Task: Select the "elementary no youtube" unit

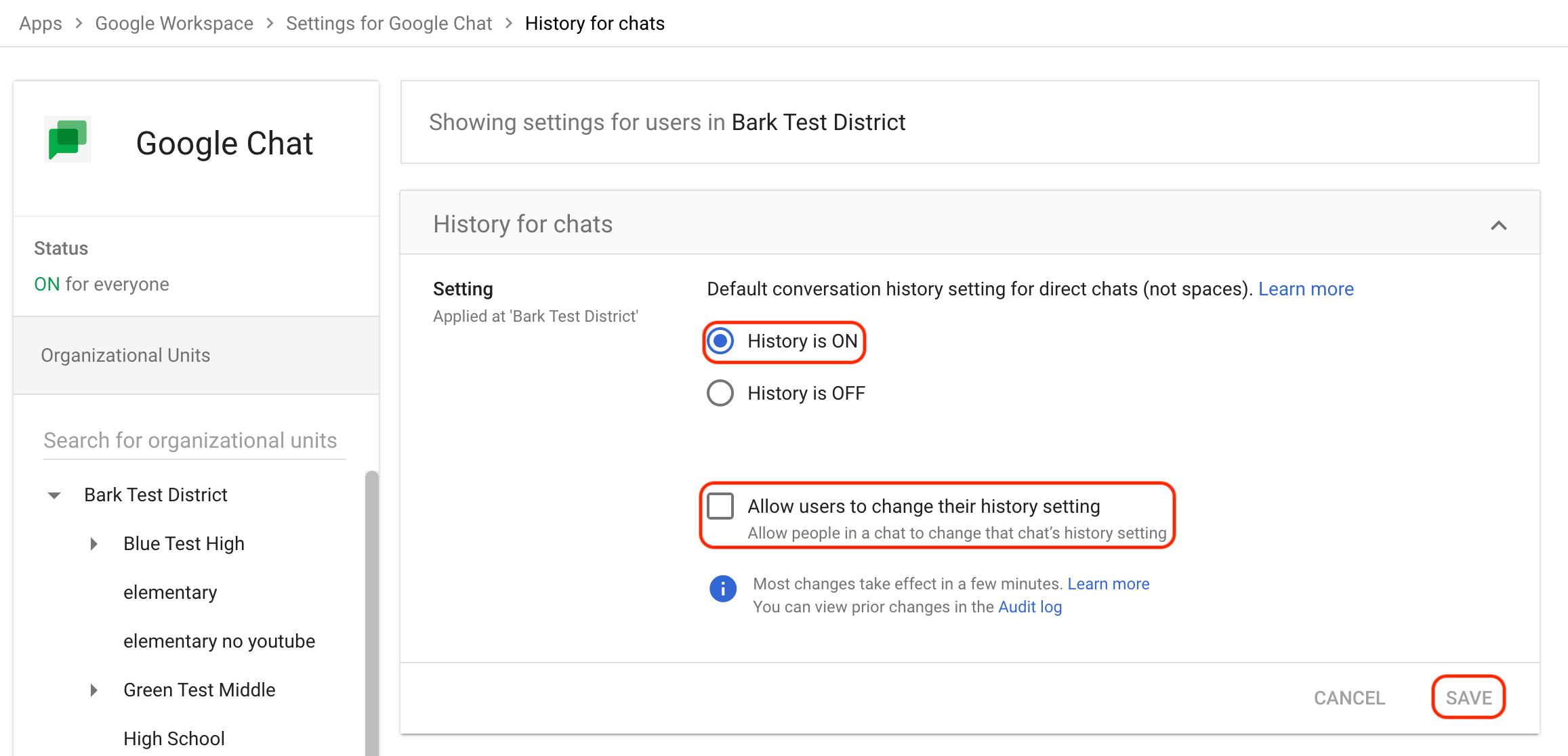Action: click(x=219, y=641)
